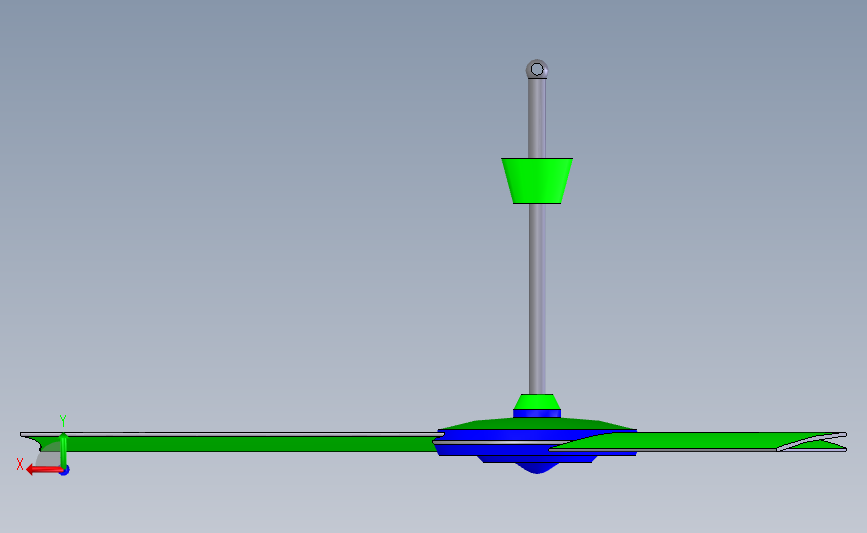The height and width of the screenshot is (533, 867).
Task: Select the mounting eye ring atop the rod
Action: [537, 70]
